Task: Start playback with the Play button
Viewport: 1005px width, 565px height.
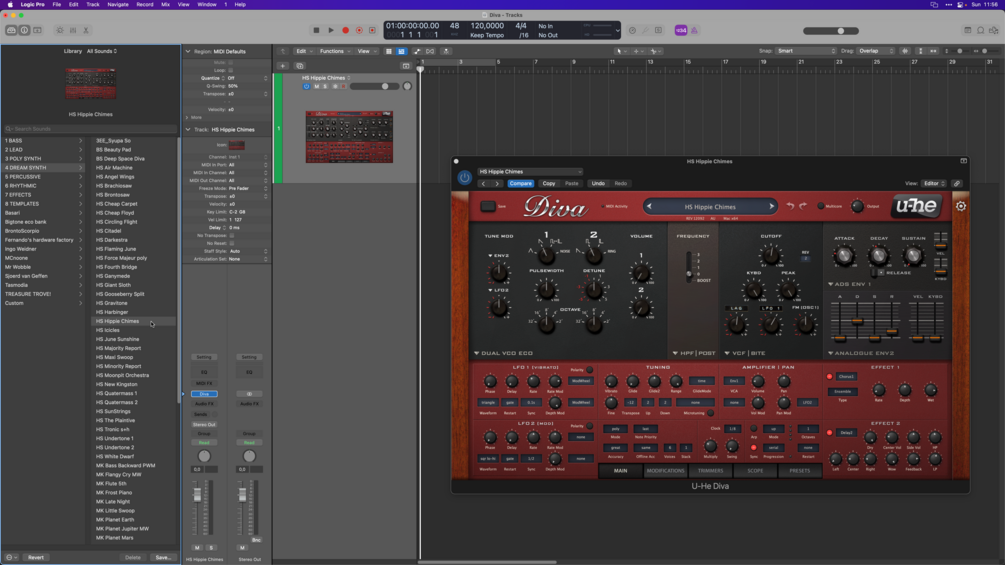Action: pyautogui.click(x=331, y=30)
